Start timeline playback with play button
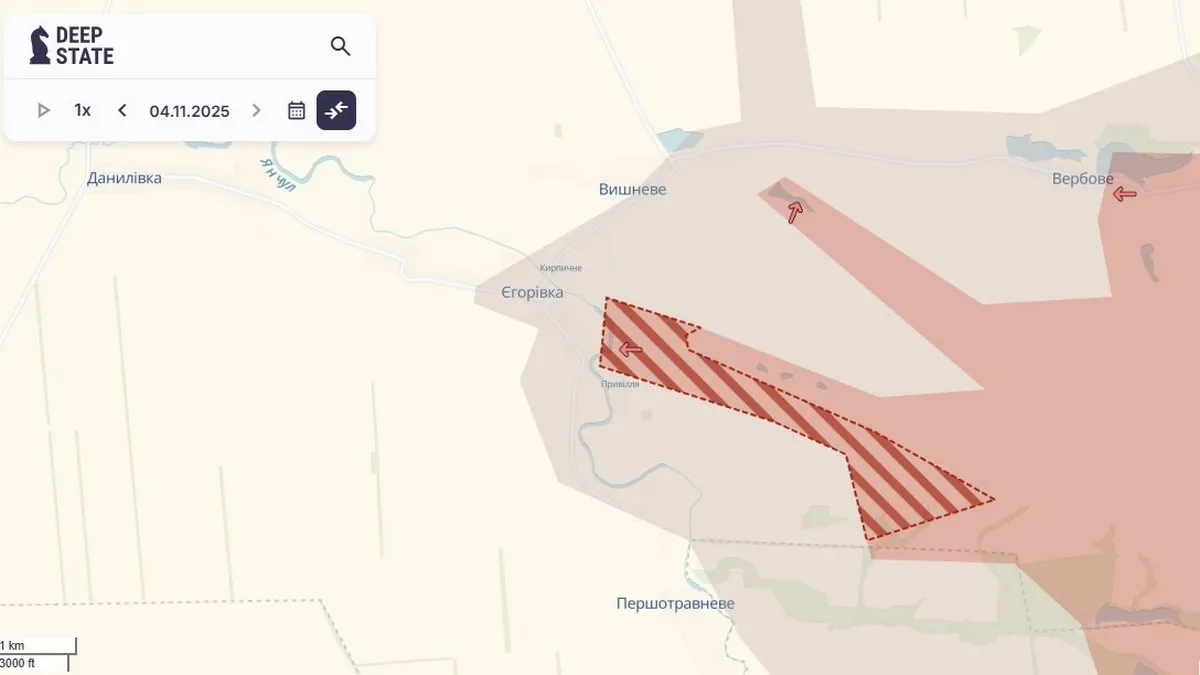The height and width of the screenshot is (675, 1200). point(43,110)
